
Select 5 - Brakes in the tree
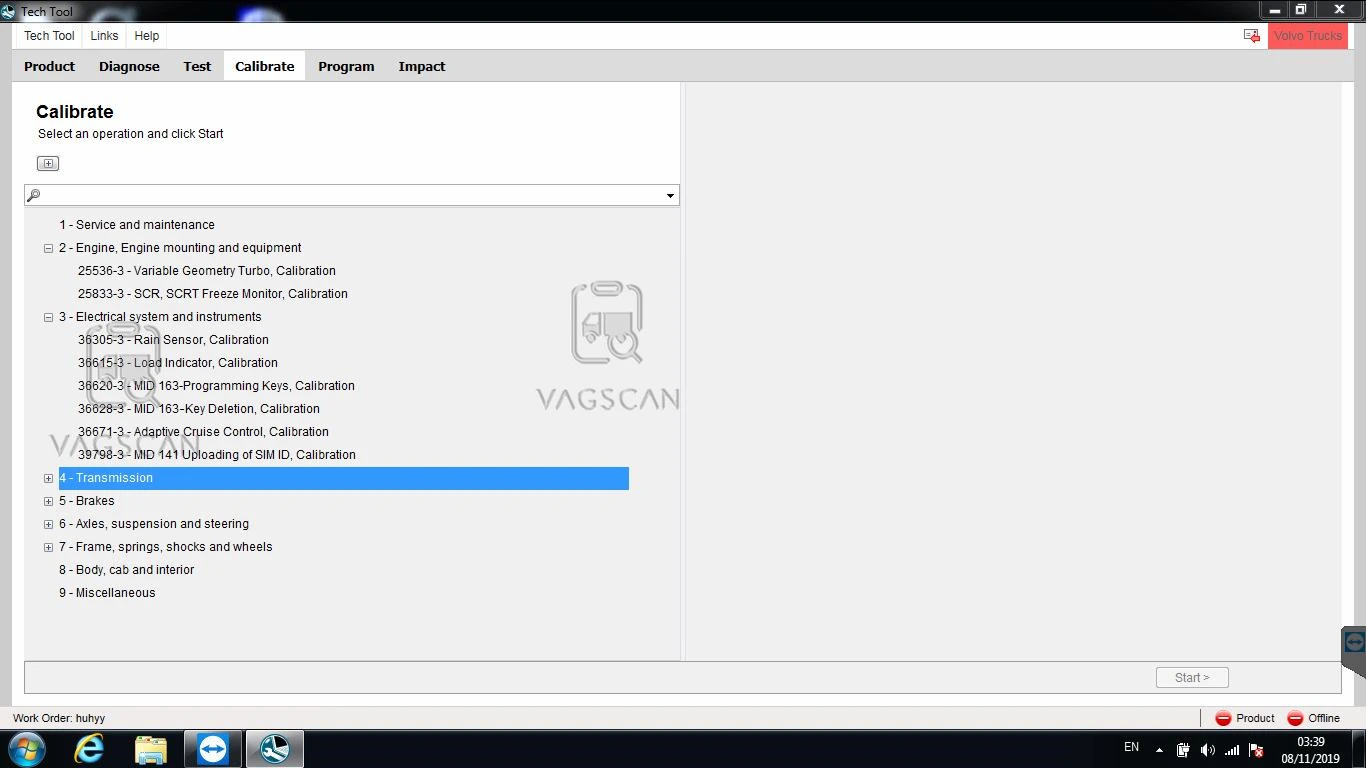click(x=87, y=501)
